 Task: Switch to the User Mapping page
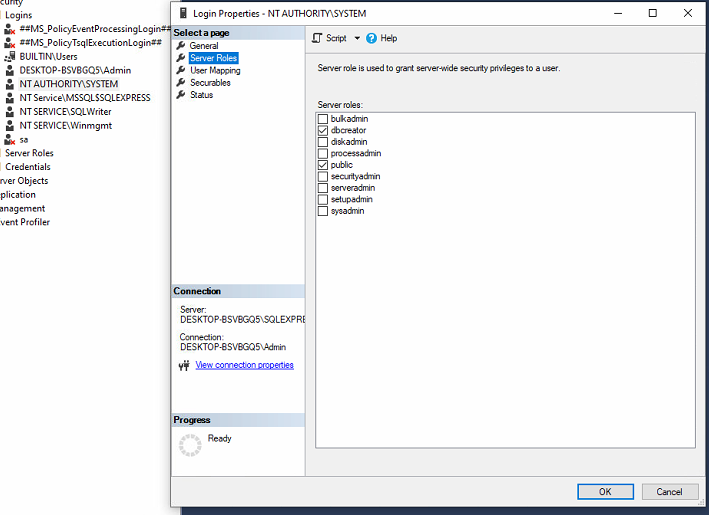(x=215, y=71)
